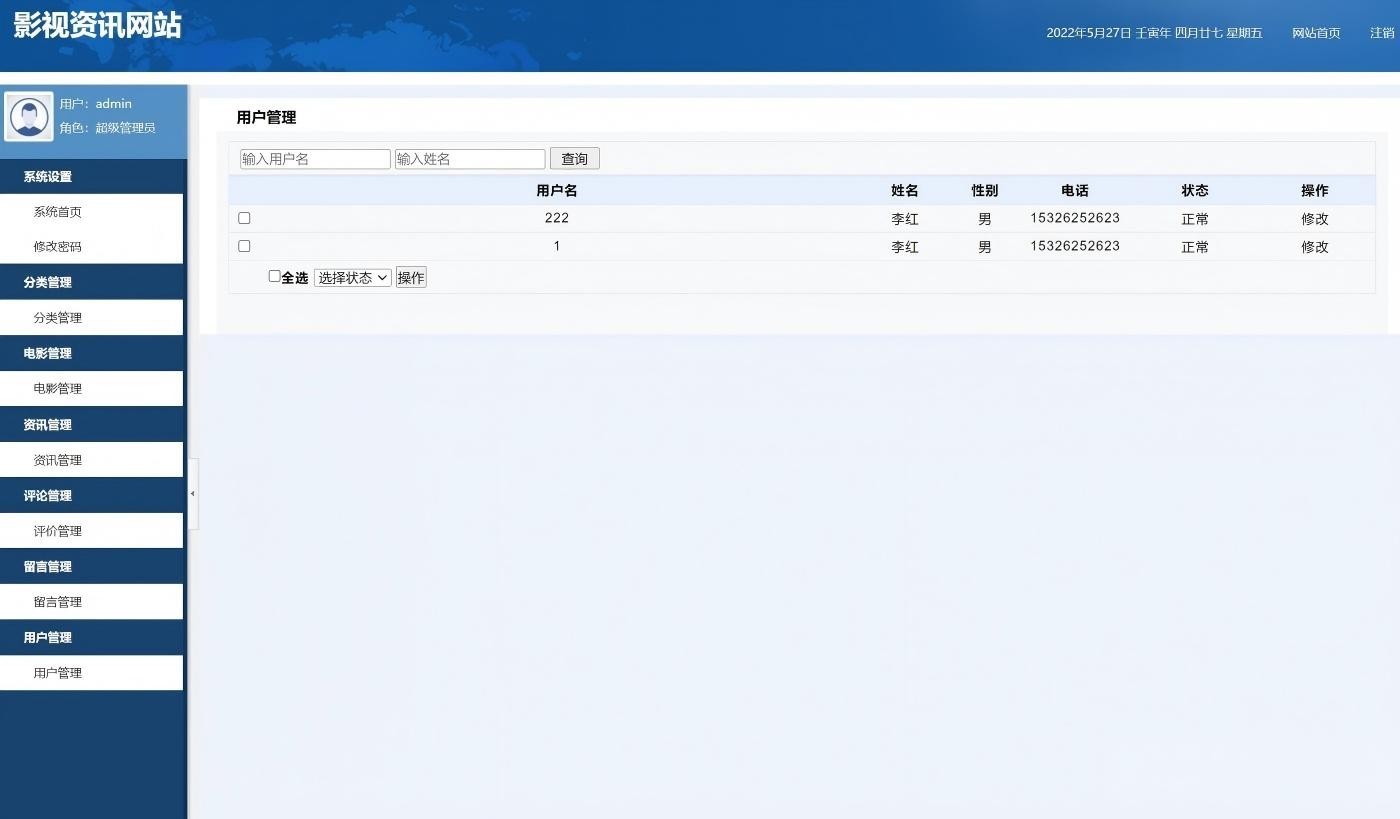Select 李红 in the row of user 222
The height and width of the screenshot is (819, 1400).
pos(905,219)
